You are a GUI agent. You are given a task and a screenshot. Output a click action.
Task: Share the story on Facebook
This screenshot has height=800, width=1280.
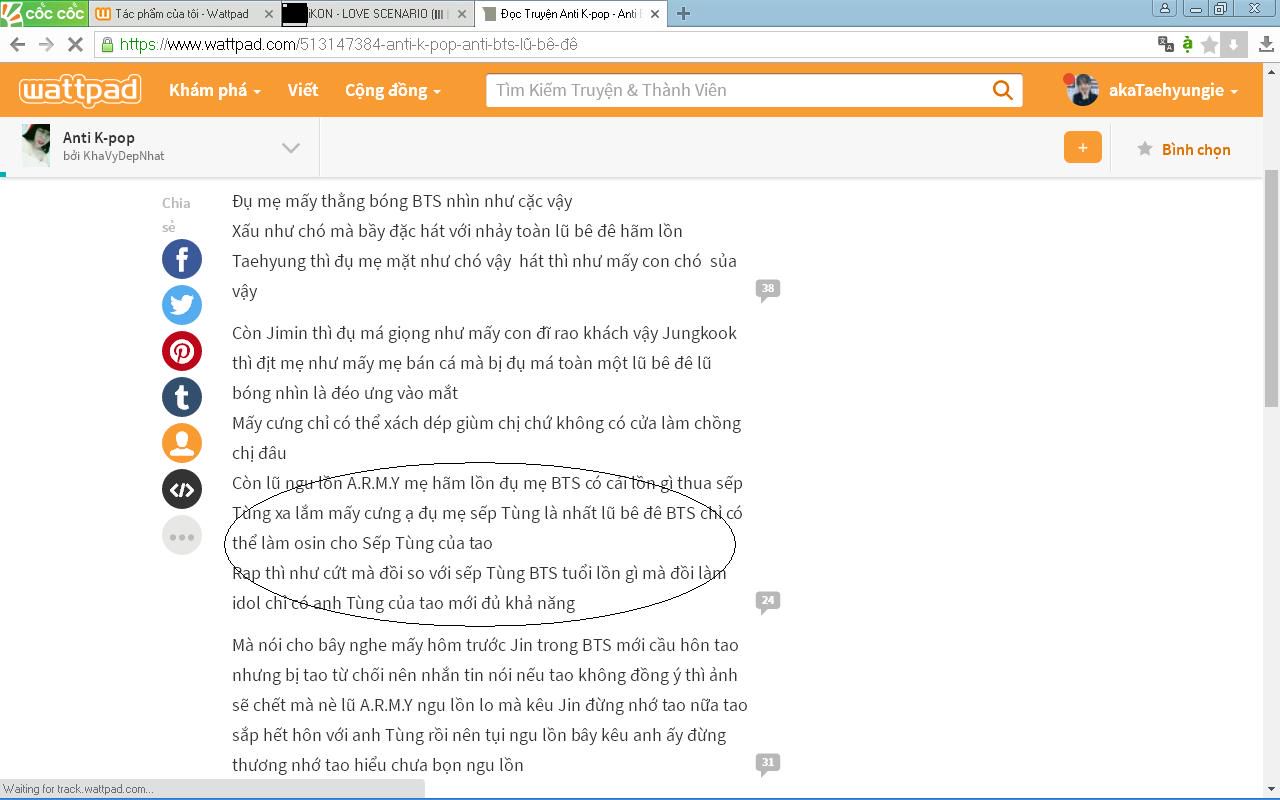click(x=182, y=259)
